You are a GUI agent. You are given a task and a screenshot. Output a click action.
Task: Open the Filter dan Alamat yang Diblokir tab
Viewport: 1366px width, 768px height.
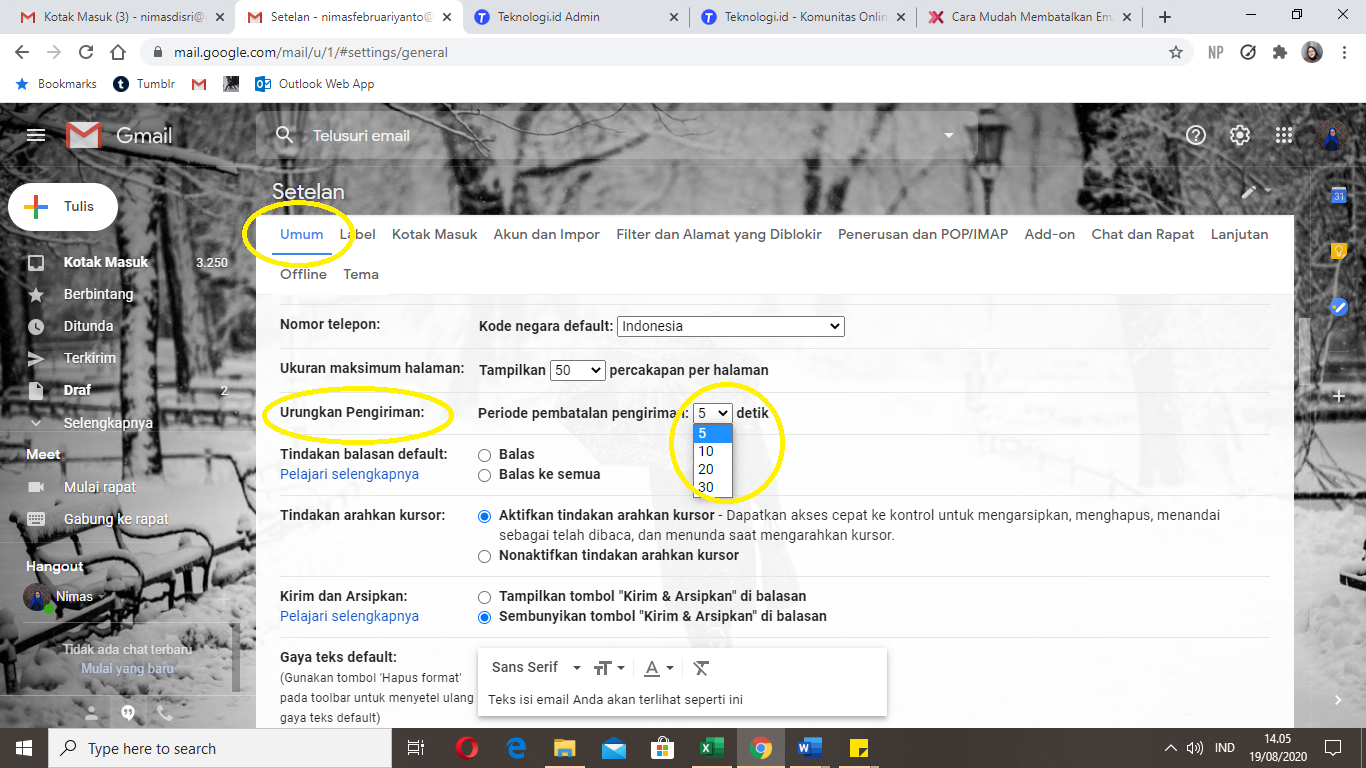coord(718,234)
